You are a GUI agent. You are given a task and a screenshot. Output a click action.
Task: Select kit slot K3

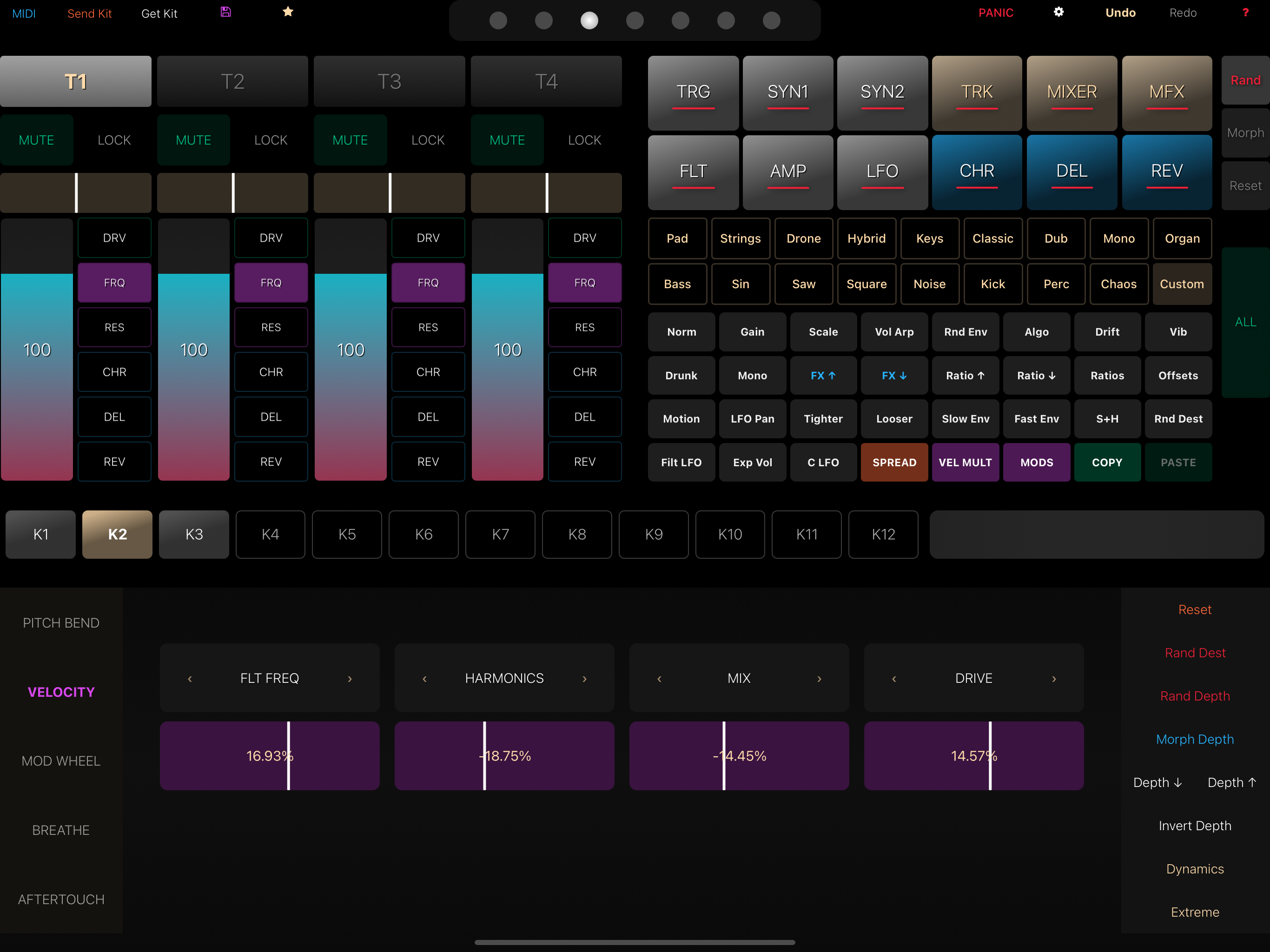pos(194,535)
